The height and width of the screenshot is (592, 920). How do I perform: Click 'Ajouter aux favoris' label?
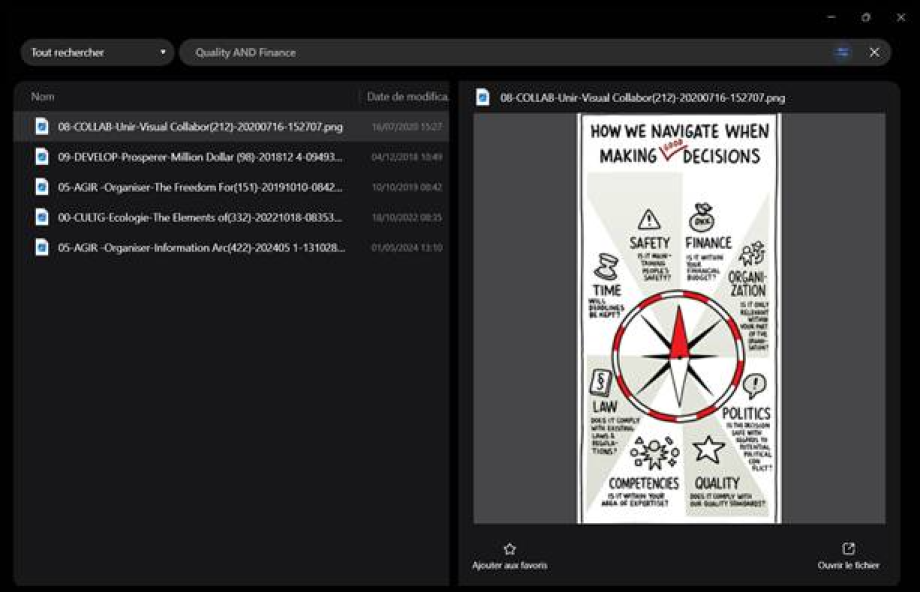point(509,566)
